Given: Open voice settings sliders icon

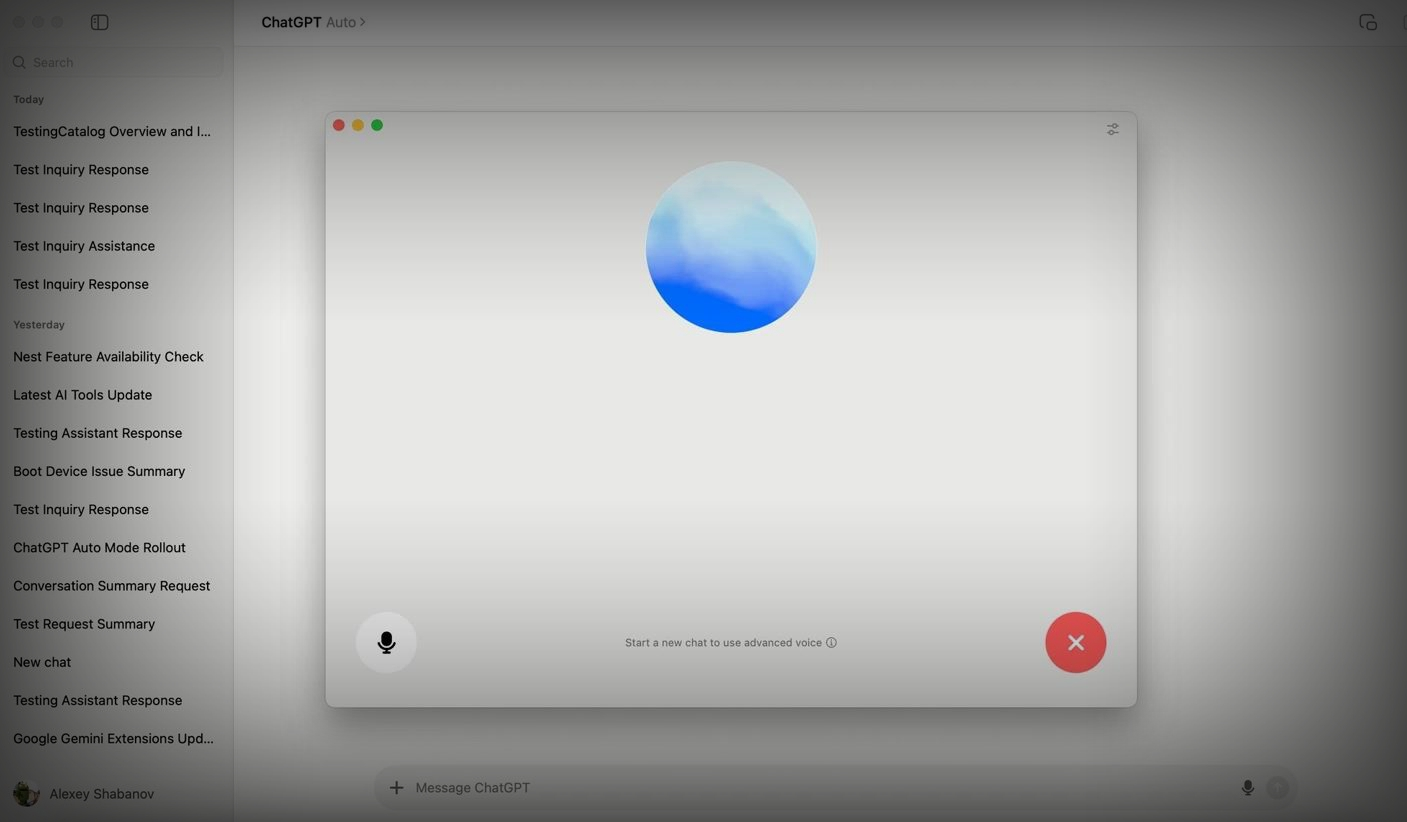Looking at the screenshot, I should tap(1112, 130).
